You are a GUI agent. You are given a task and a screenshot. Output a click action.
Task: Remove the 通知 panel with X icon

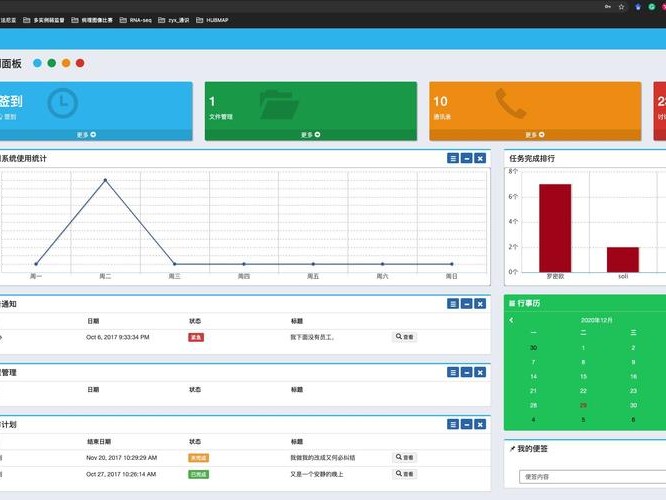[480, 304]
